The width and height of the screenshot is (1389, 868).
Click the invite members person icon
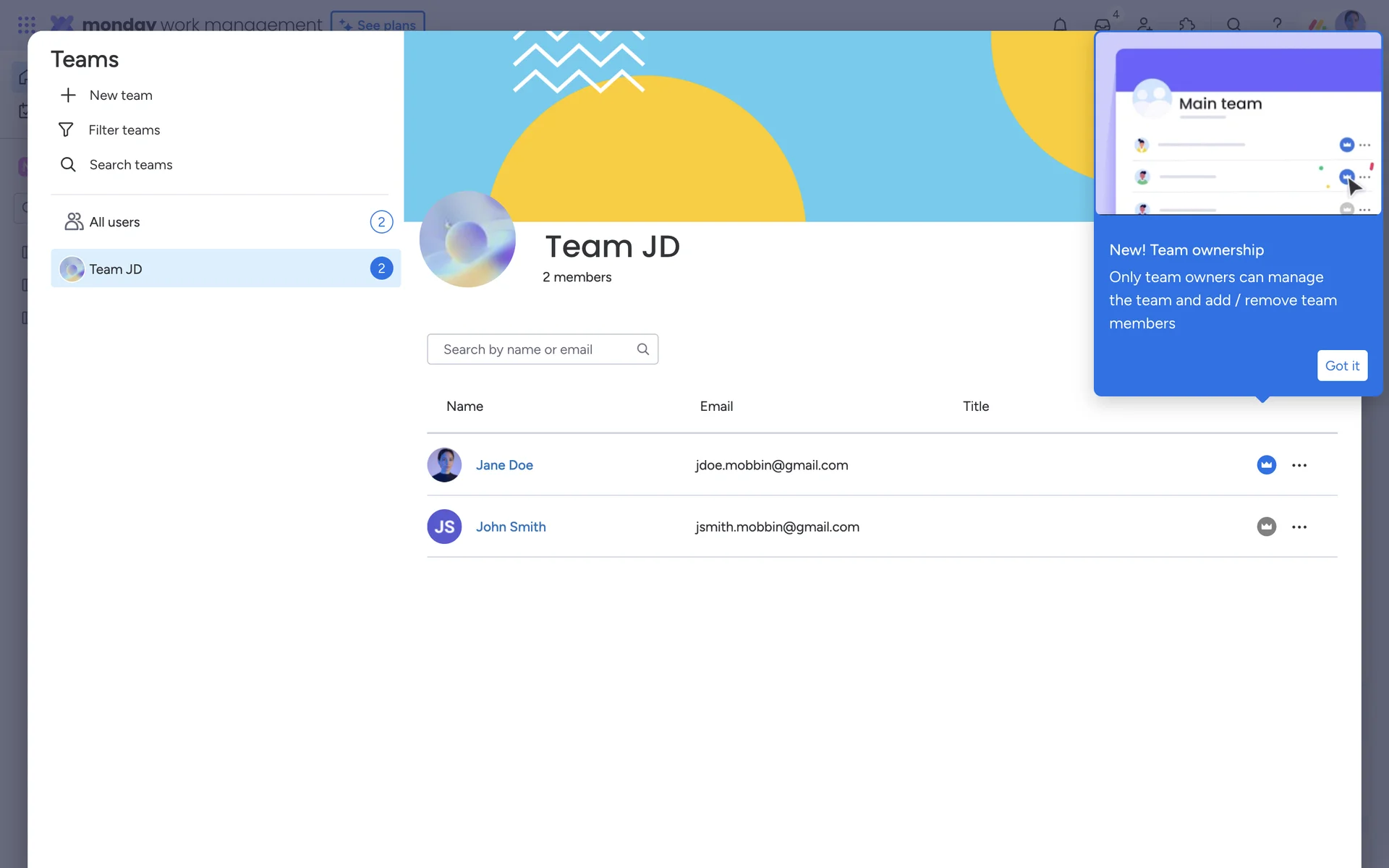pyautogui.click(x=1144, y=25)
